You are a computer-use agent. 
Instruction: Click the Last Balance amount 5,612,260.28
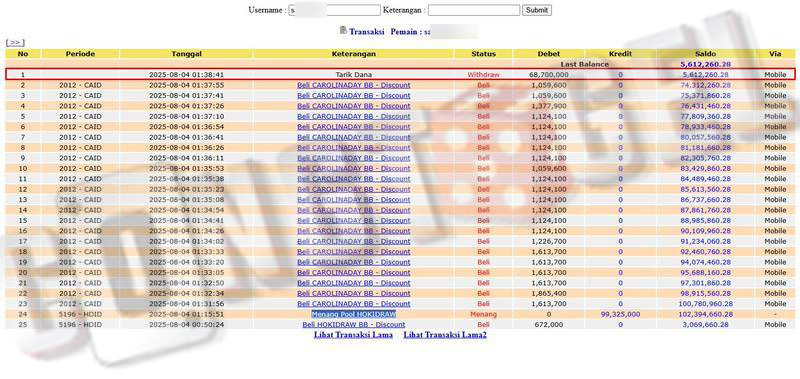click(x=706, y=64)
